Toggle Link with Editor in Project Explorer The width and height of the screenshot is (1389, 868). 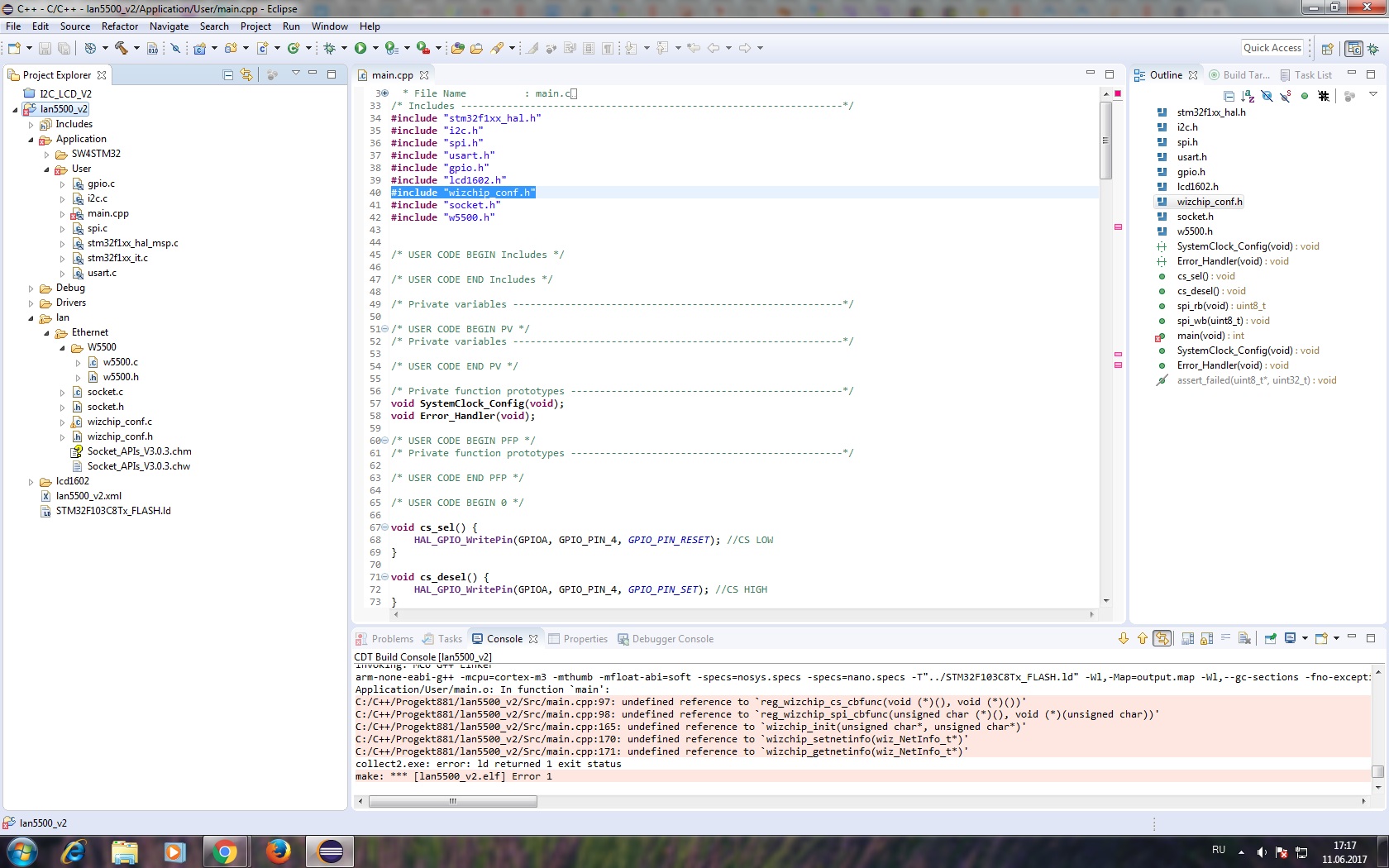[x=246, y=75]
